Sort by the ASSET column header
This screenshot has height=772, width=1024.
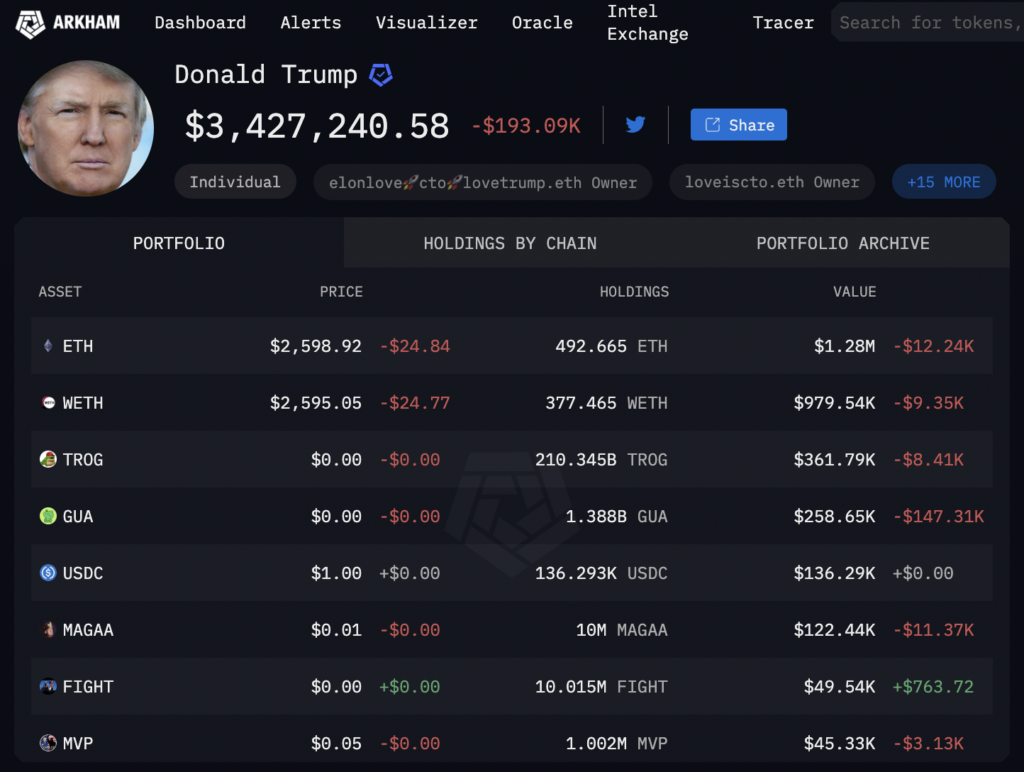[60, 292]
